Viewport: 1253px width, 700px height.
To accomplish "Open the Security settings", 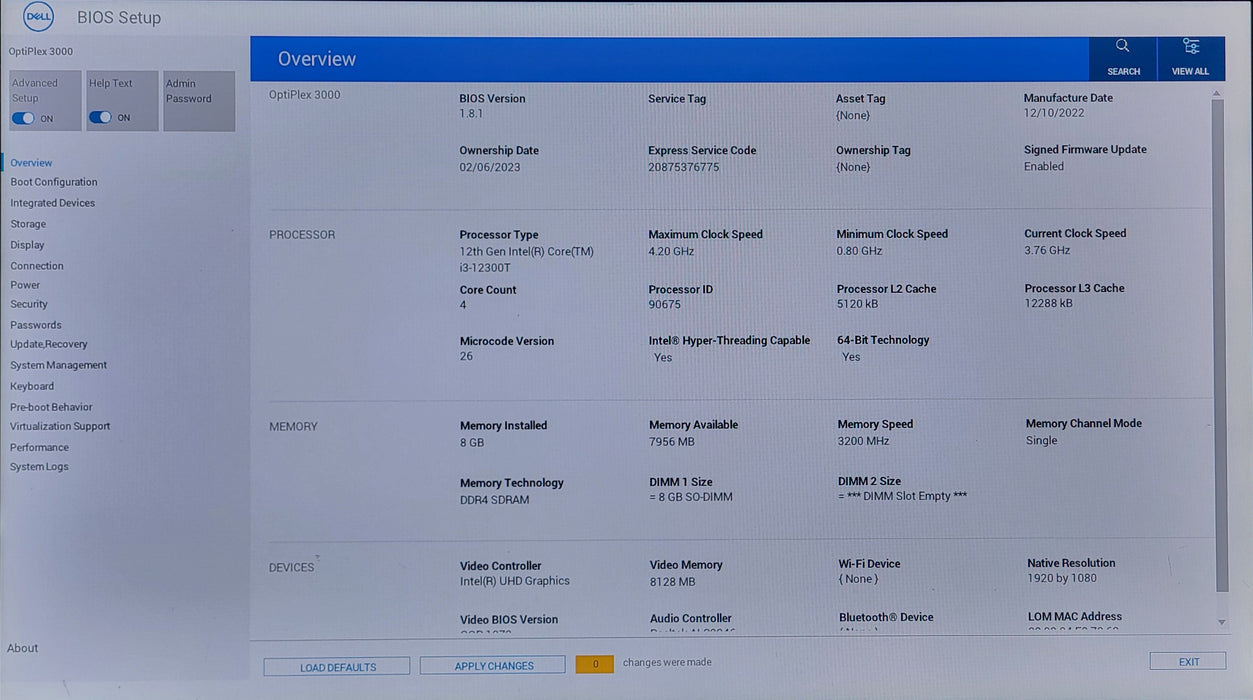I will (29, 304).
